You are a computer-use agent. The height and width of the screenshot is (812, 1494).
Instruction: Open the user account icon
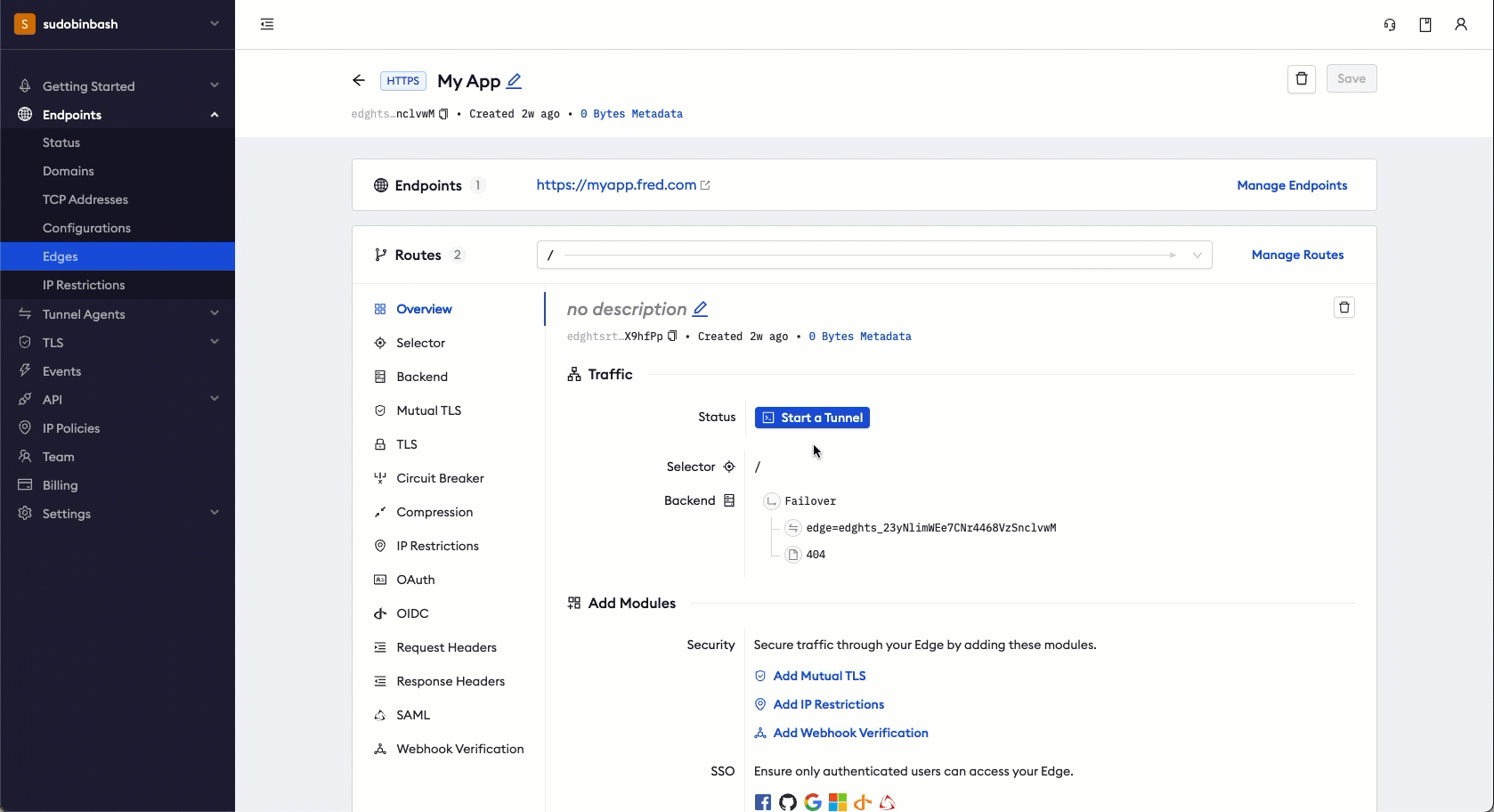click(1460, 25)
